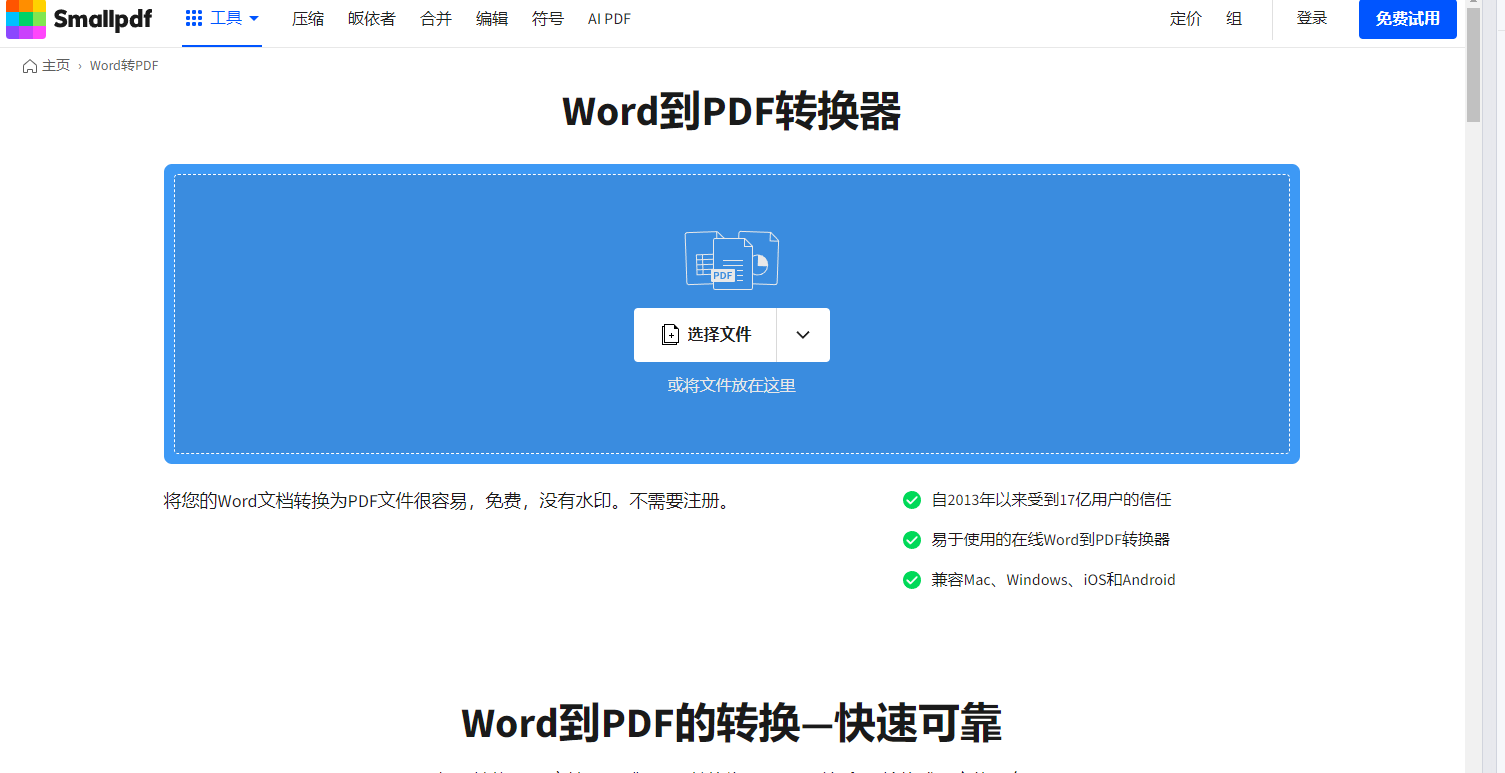The height and width of the screenshot is (773, 1505).
Task: Click the scrollbar up arrow
Action: click(1474, 3)
